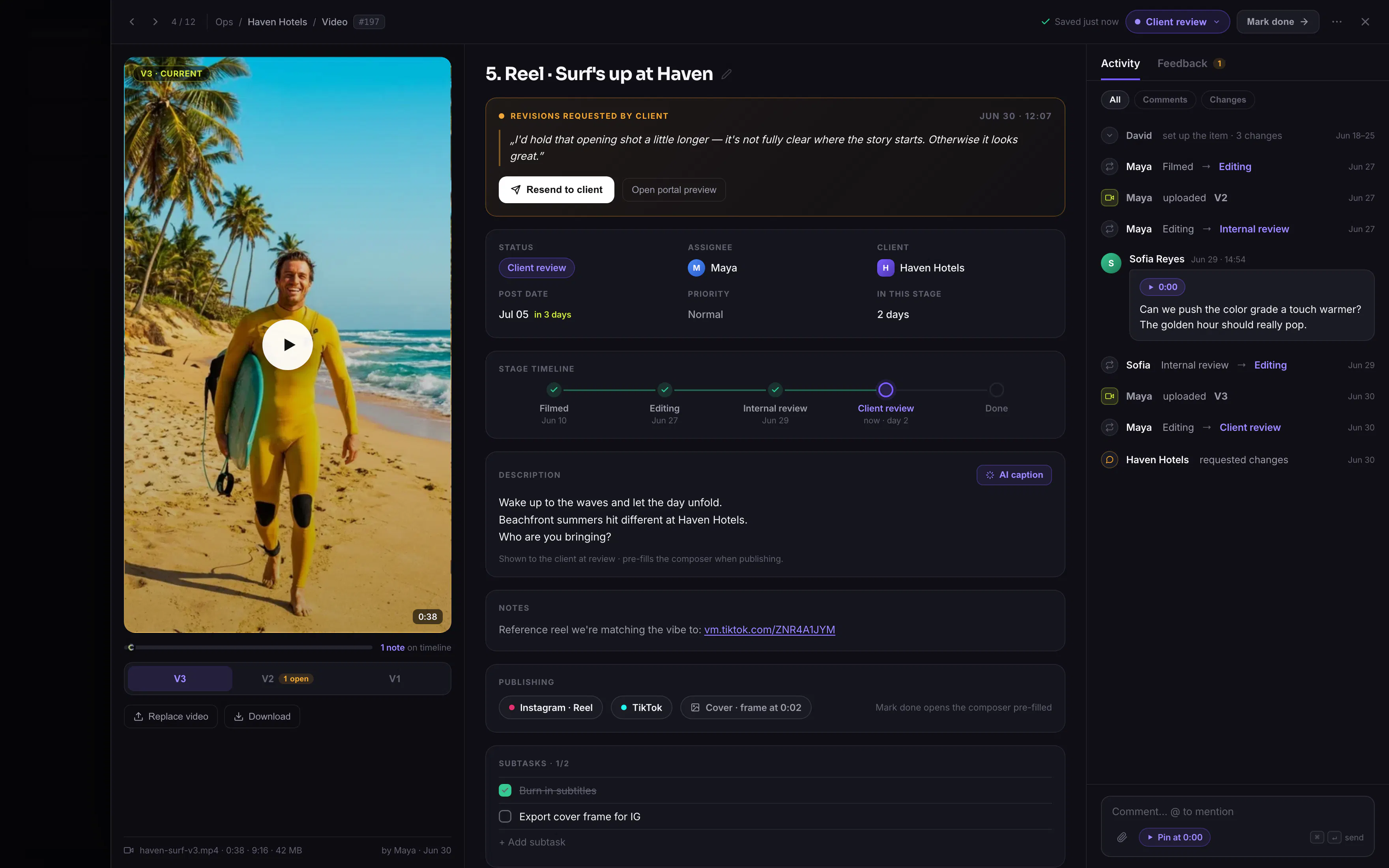
Task: Click the video scrubber progress bar
Action: 249,647
